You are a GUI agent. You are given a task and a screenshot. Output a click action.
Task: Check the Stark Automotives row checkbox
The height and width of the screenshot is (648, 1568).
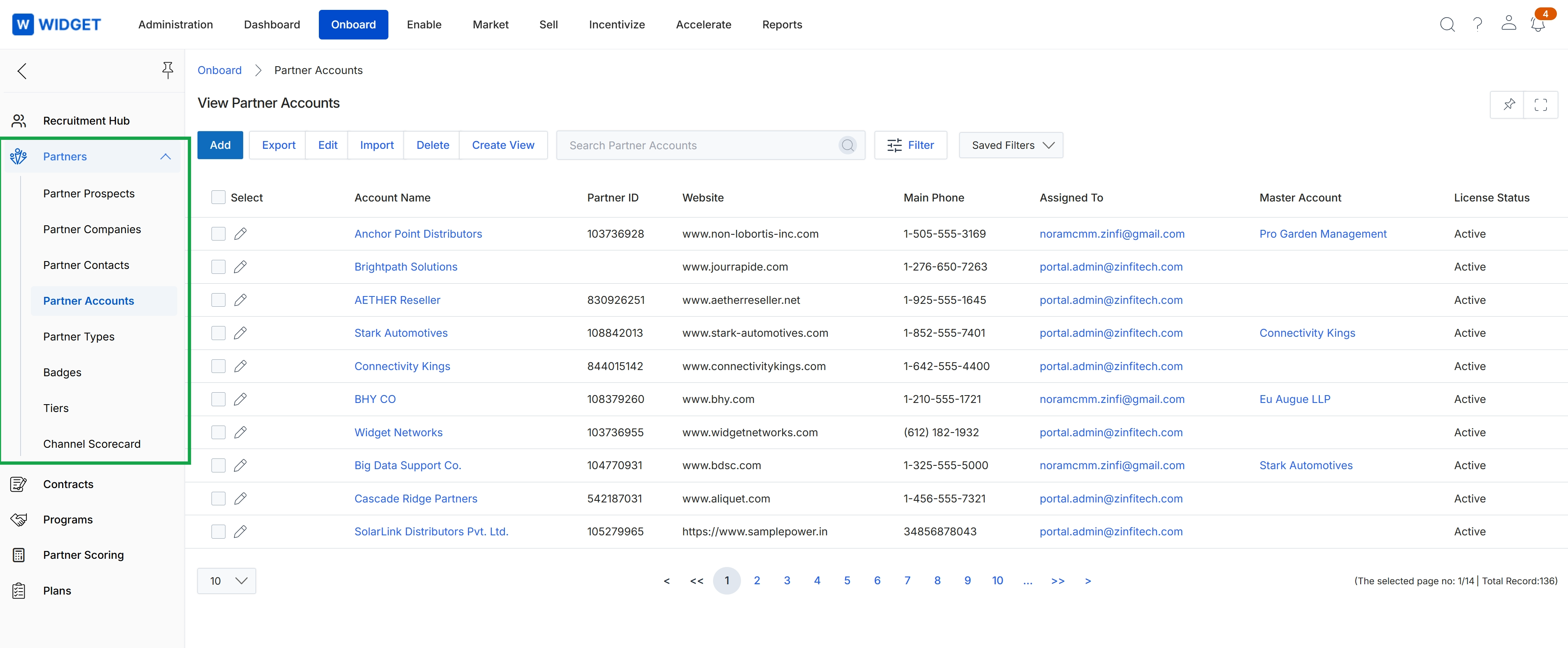coord(218,333)
